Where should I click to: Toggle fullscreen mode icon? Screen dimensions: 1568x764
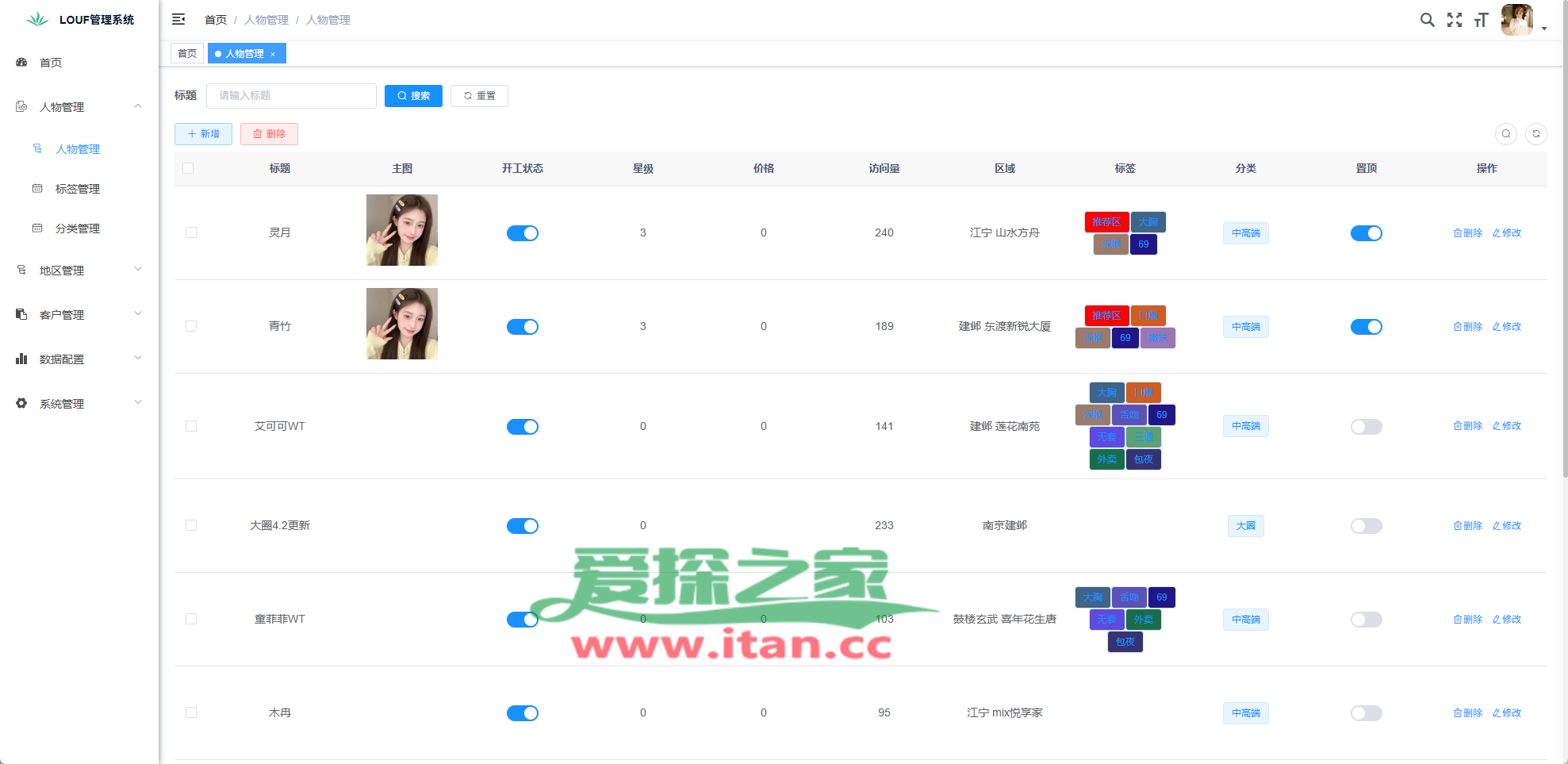click(1454, 20)
